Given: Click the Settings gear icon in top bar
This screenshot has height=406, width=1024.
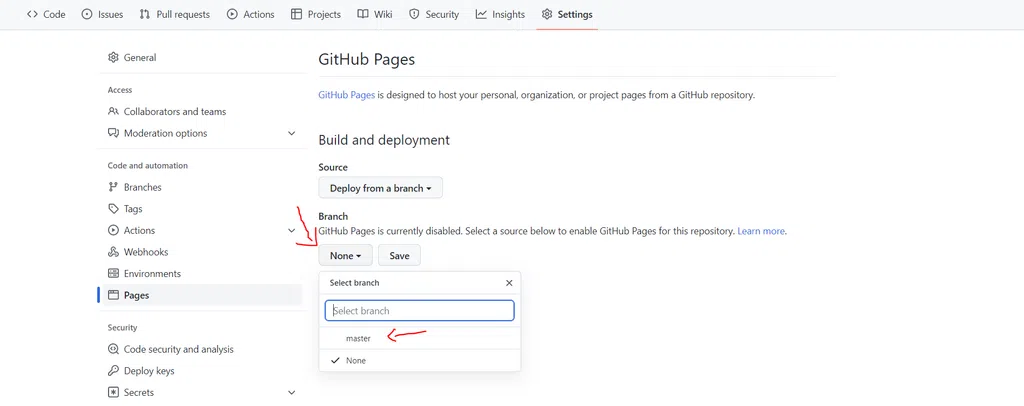Looking at the screenshot, I should (547, 14).
